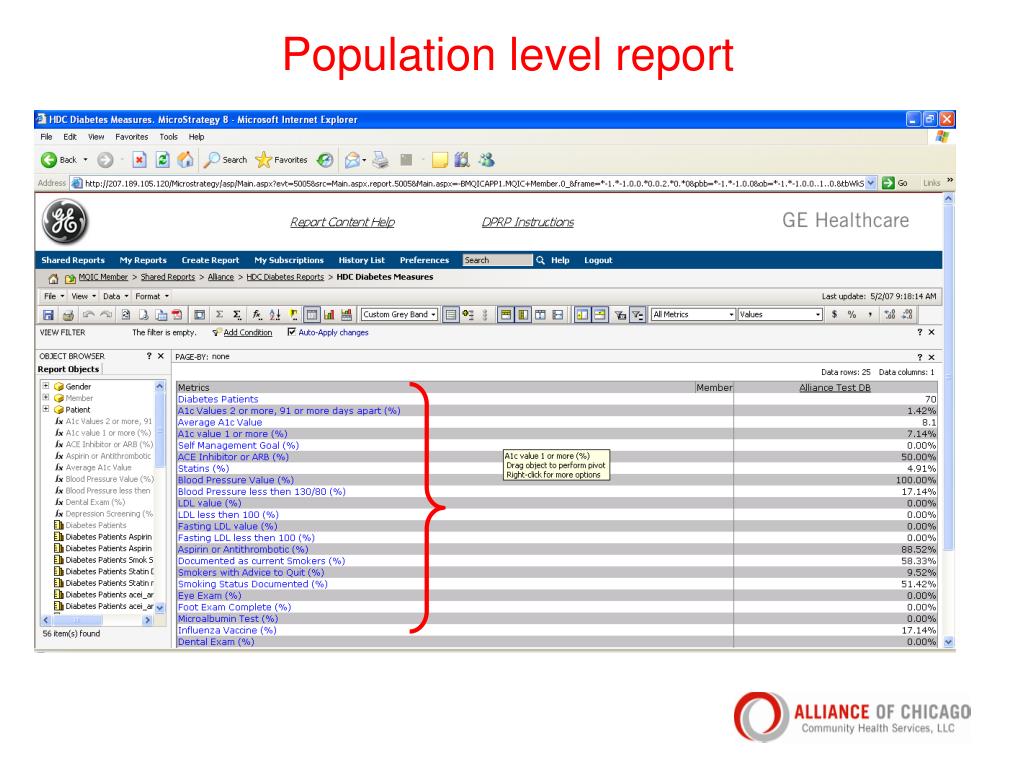Click the Export to PDF icon
Image resolution: width=1024 pixels, height=768 pixels.
(176, 315)
